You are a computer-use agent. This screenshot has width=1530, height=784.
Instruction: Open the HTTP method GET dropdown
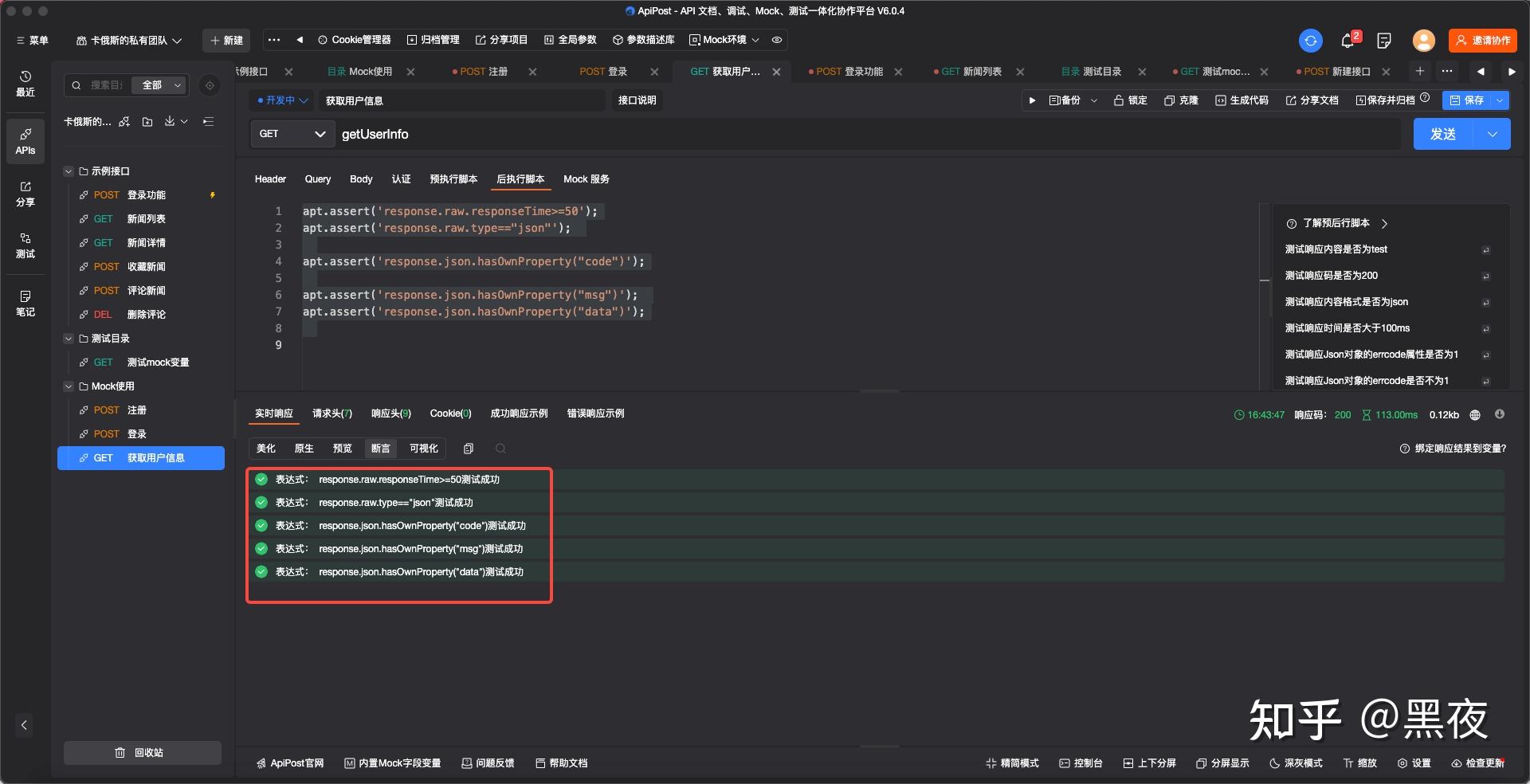[x=292, y=134]
